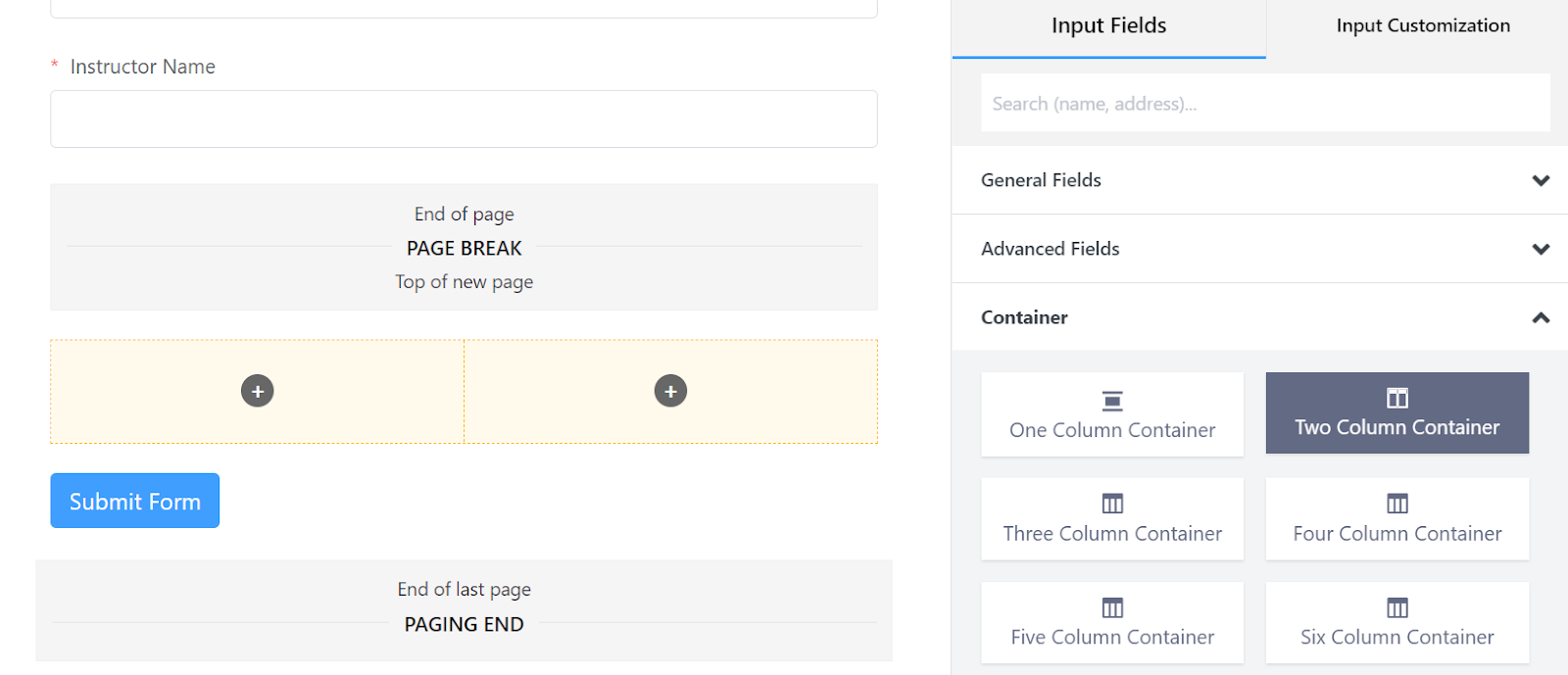Click the plus icon in left column
The height and width of the screenshot is (675, 1568).
258,391
